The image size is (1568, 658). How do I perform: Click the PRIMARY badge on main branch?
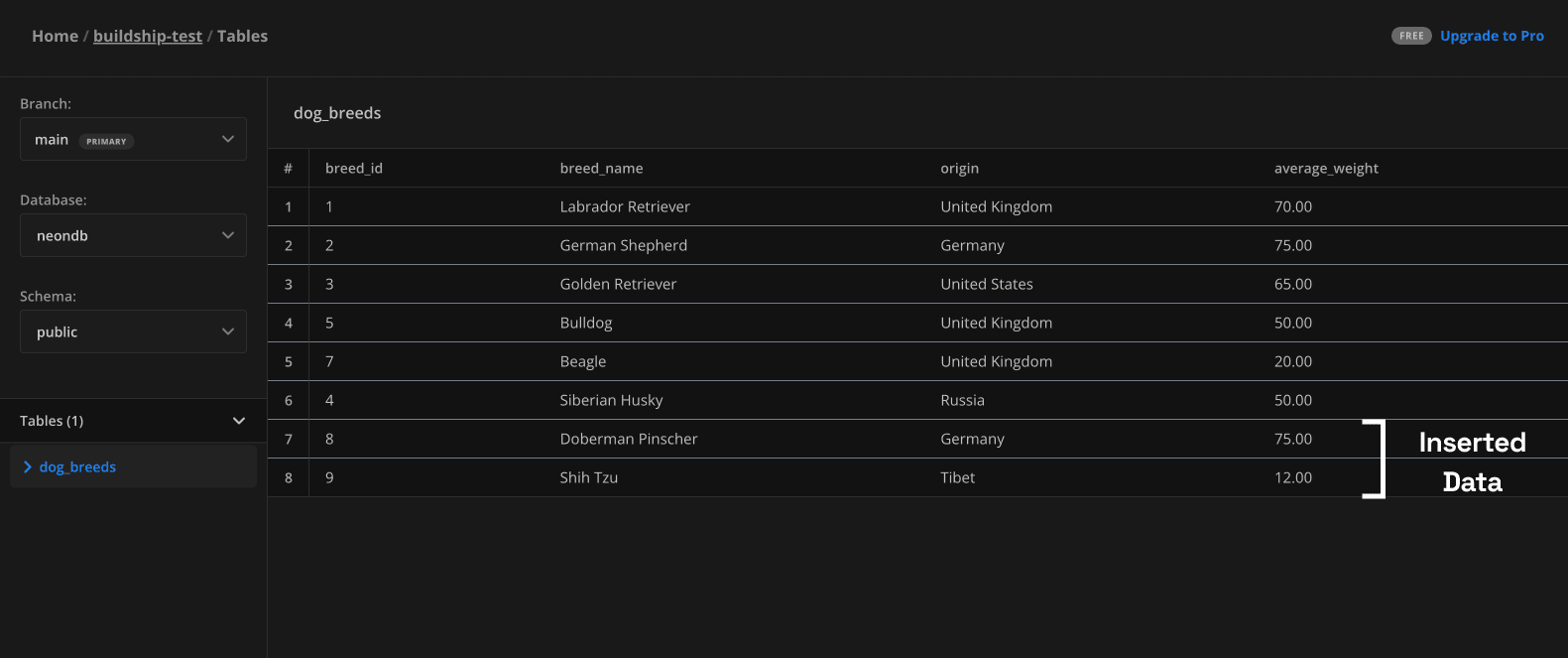pos(106,141)
